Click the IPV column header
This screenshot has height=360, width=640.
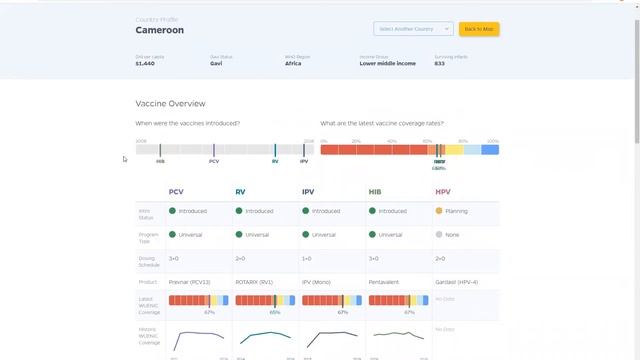coord(308,192)
